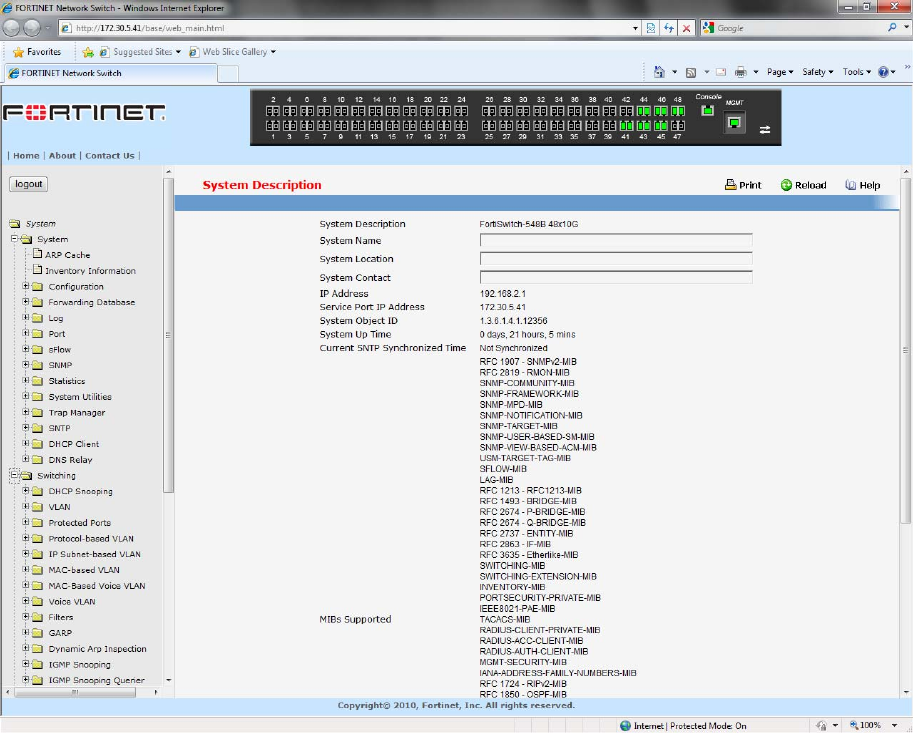Collapse the Switching tree node

[15, 475]
